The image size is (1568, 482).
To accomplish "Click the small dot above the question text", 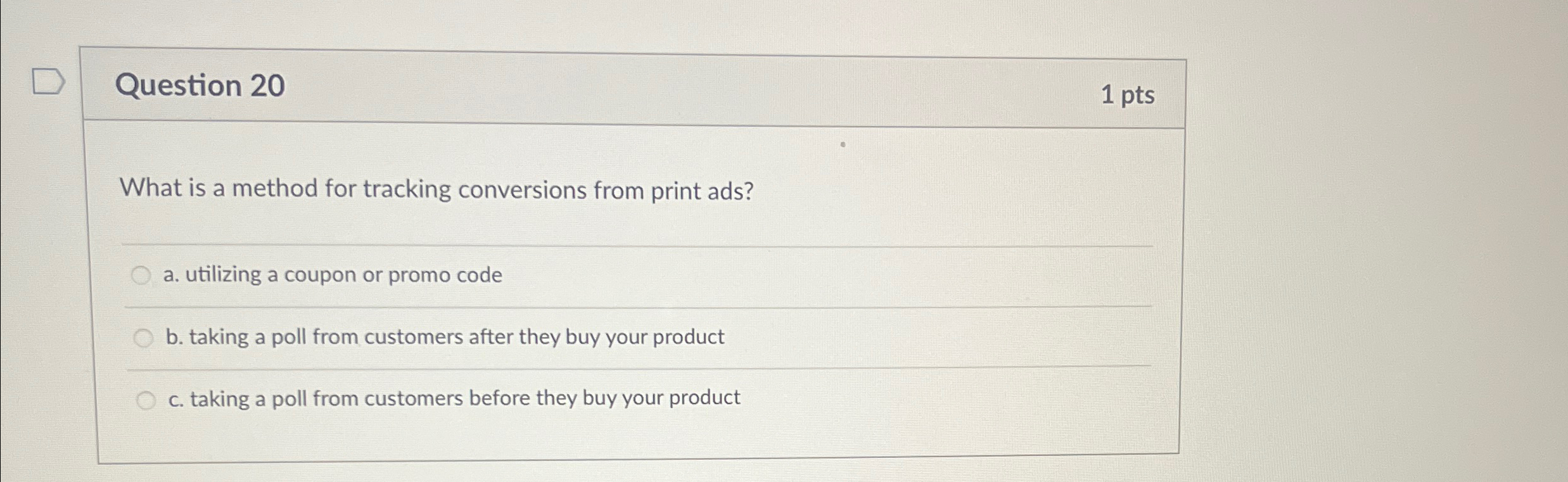I will [844, 144].
